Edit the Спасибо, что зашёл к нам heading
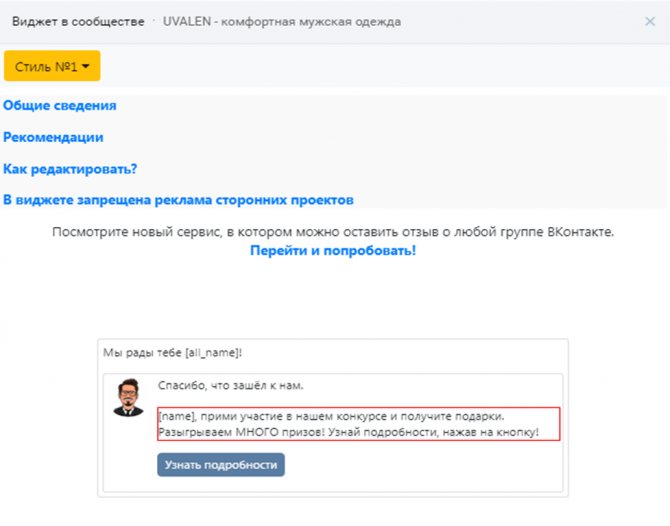The height and width of the screenshot is (526, 670). coord(231,385)
